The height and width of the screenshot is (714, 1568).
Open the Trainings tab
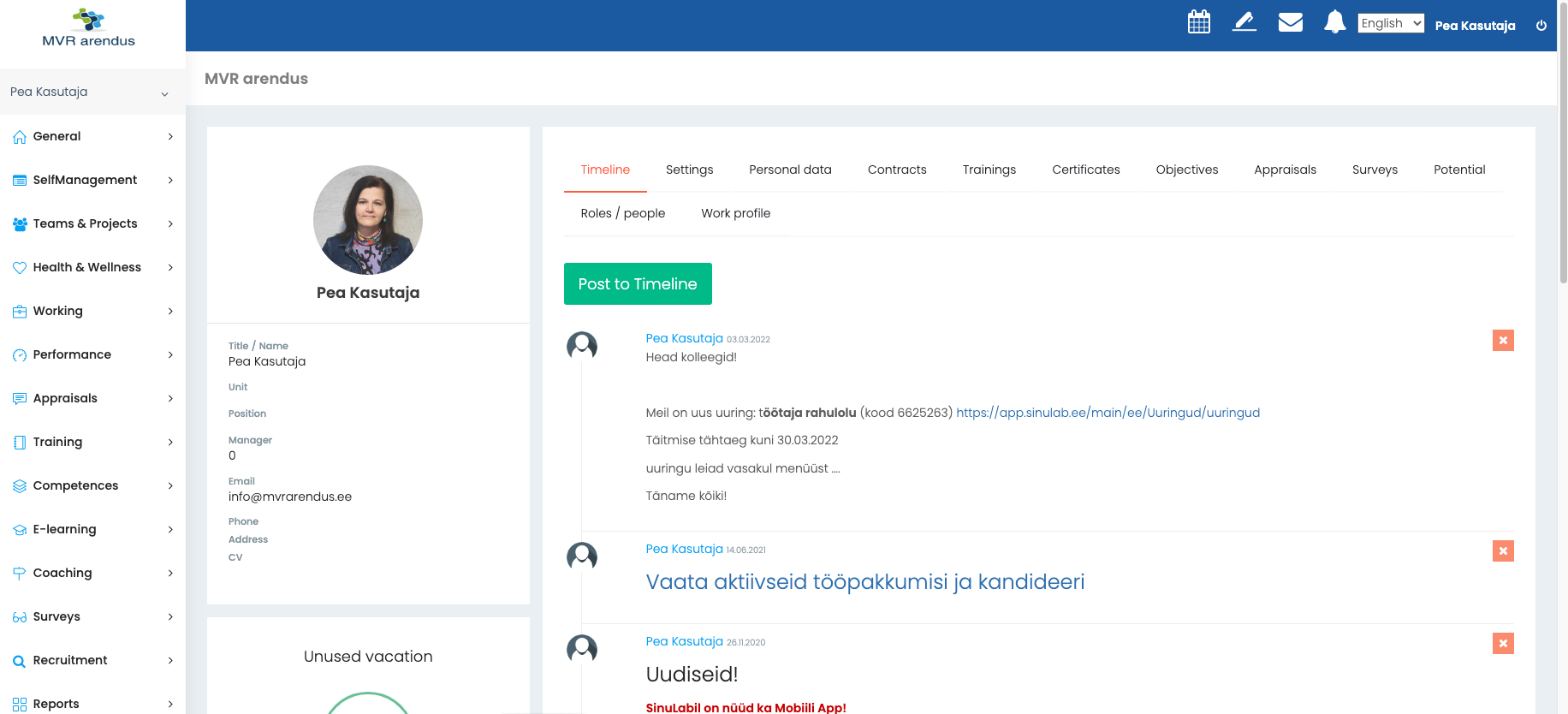989,170
